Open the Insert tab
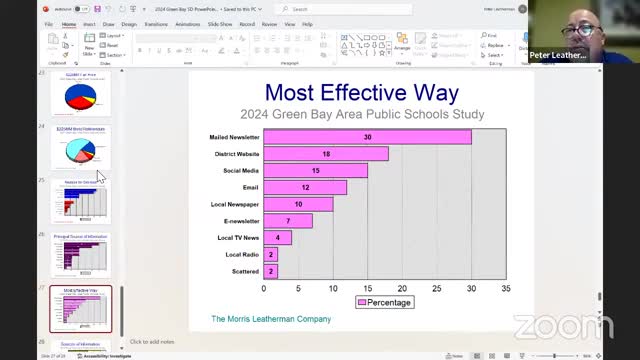Viewport: 640px width, 360px height. tap(89, 24)
